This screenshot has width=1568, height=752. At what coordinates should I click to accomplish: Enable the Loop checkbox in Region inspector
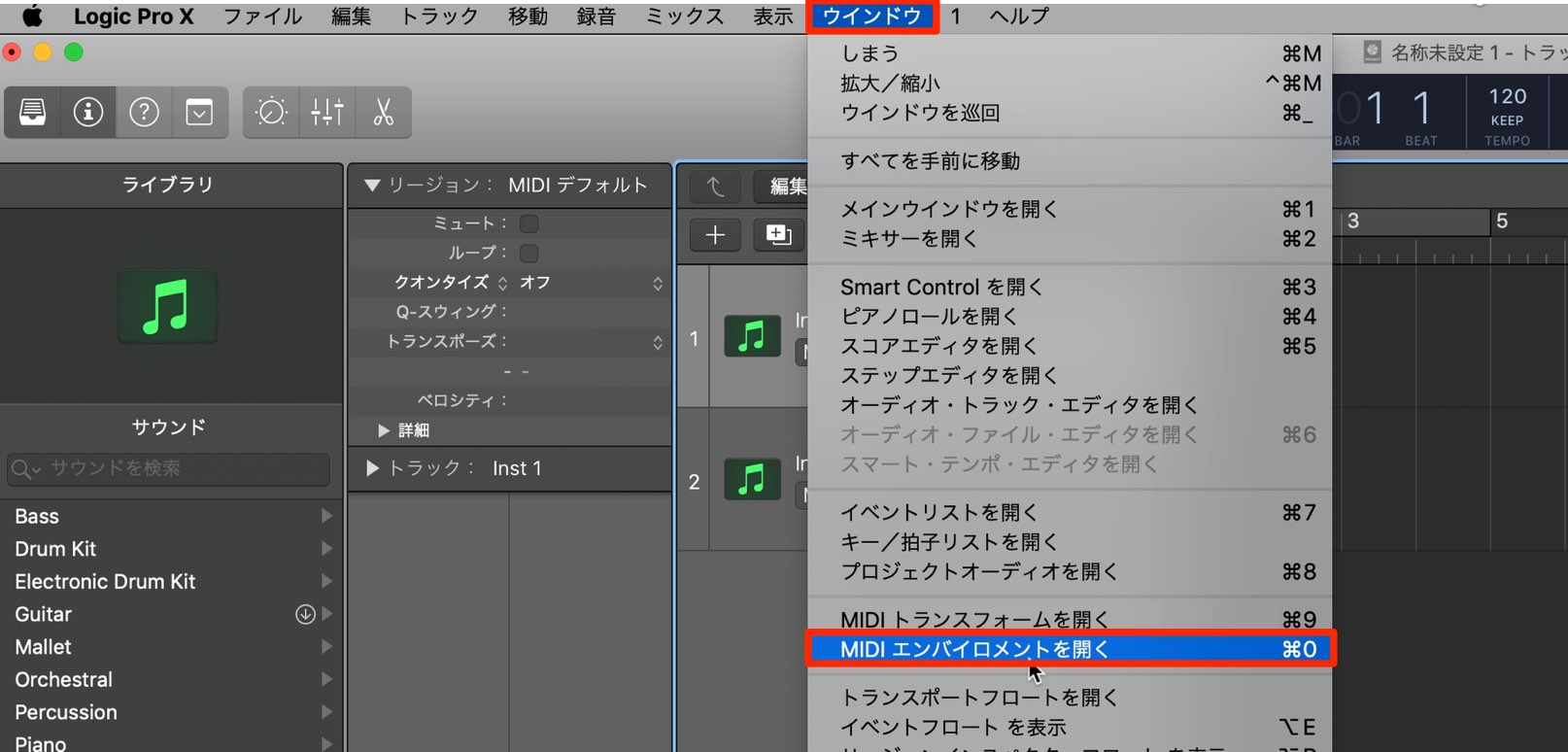[529, 254]
